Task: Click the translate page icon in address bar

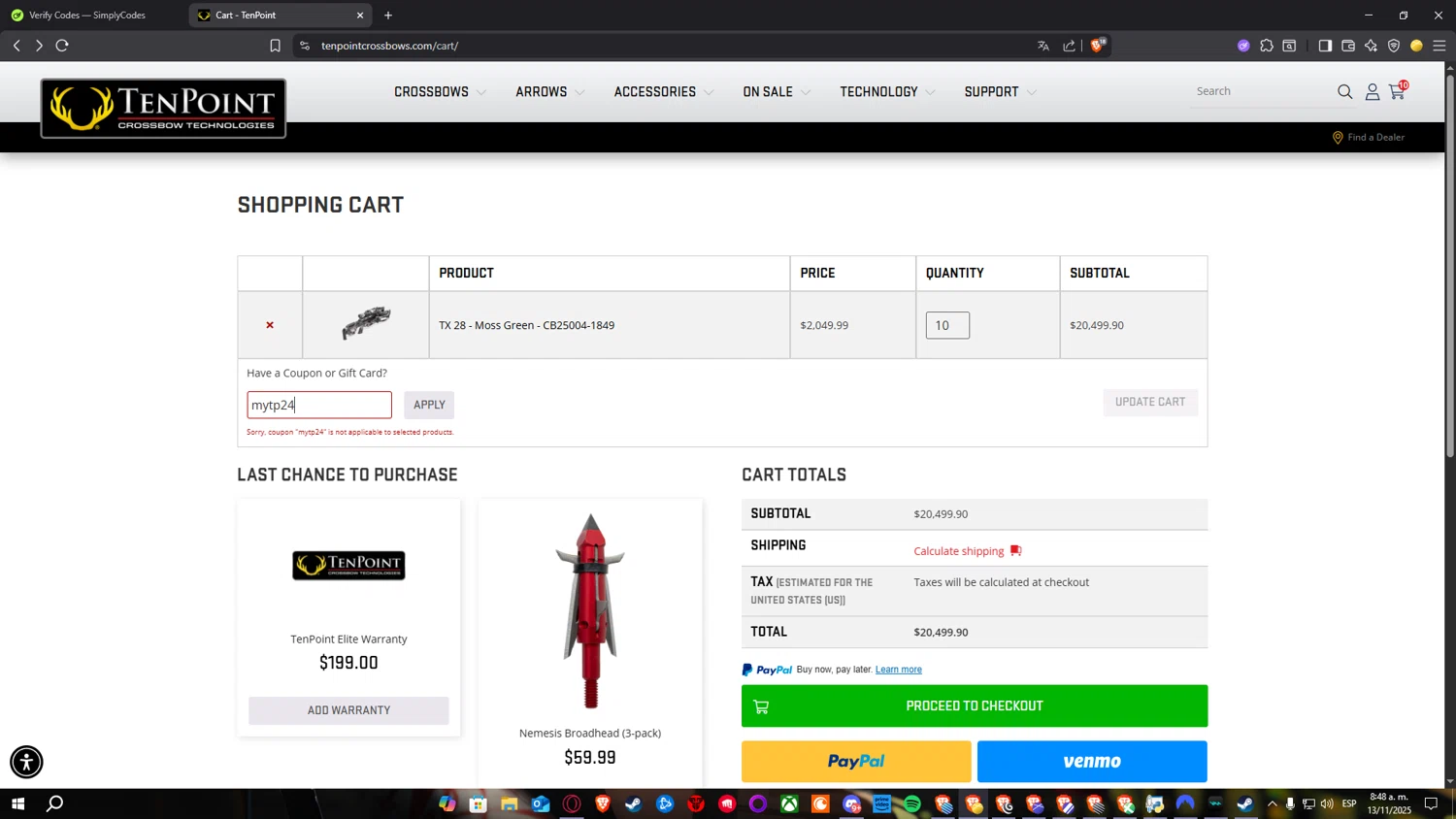Action: 1043,46
